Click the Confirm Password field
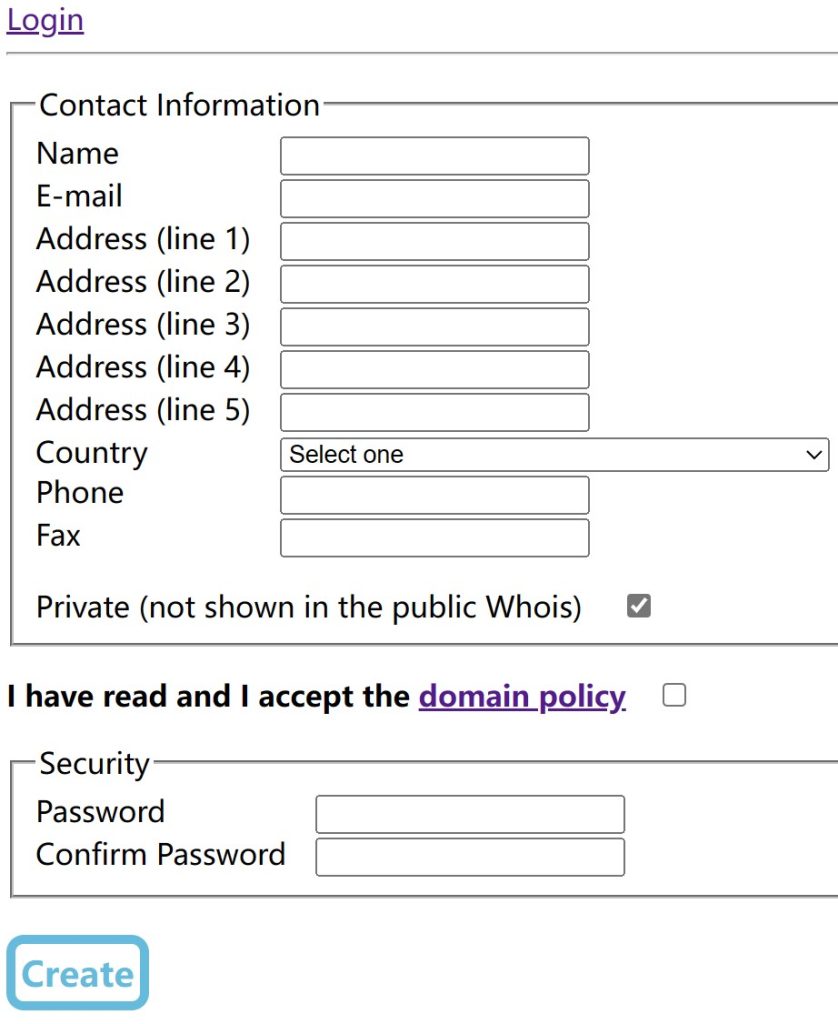The width and height of the screenshot is (838, 1024). pyautogui.click(x=470, y=857)
